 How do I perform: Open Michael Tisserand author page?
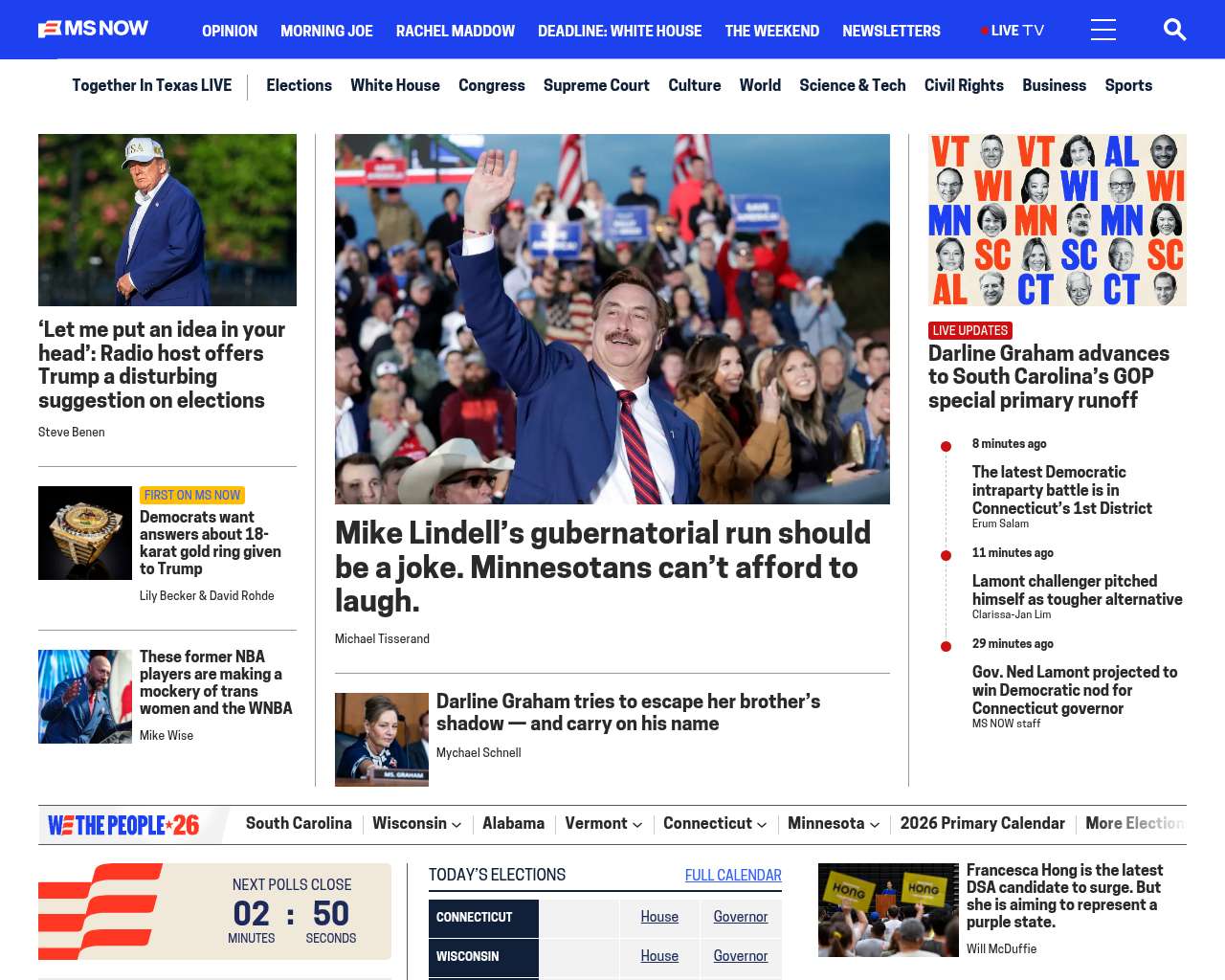(382, 639)
